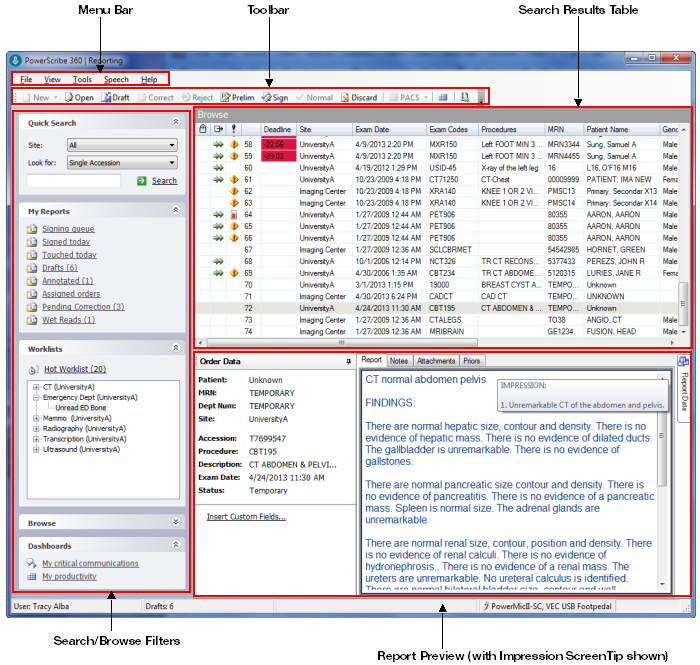Click Insert Custom Fields link
The height and width of the screenshot is (665, 700).
point(246,517)
